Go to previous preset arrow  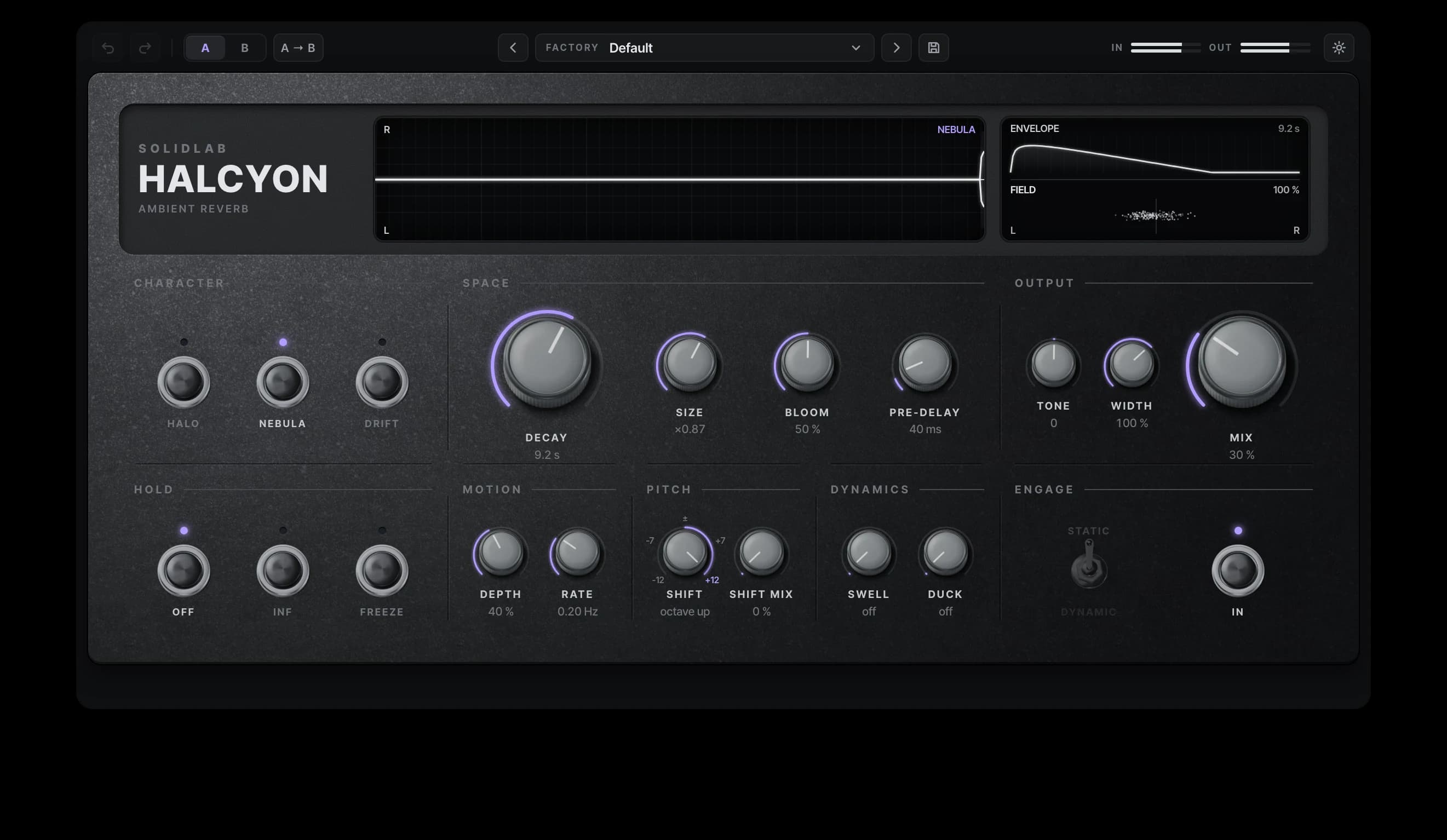coord(513,48)
